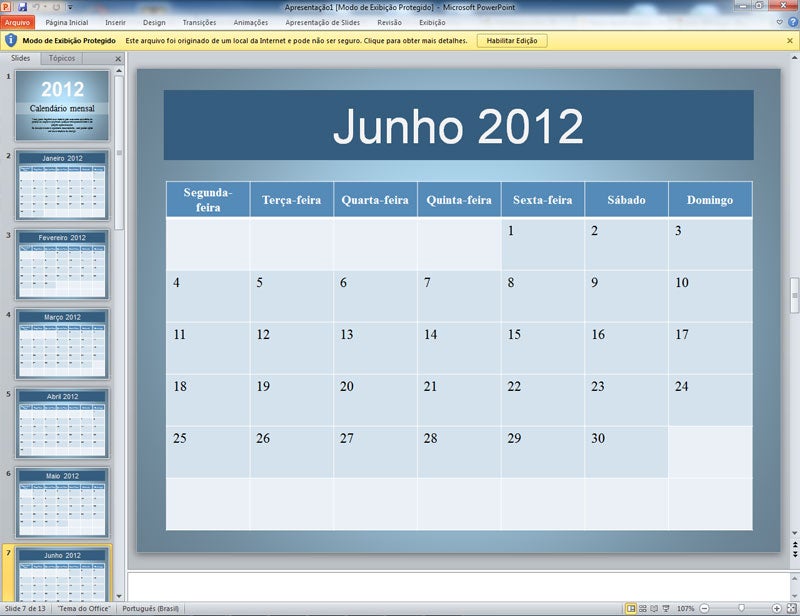This screenshot has height=616, width=800.
Task: Open the Arquivo tab
Action: 17,22
